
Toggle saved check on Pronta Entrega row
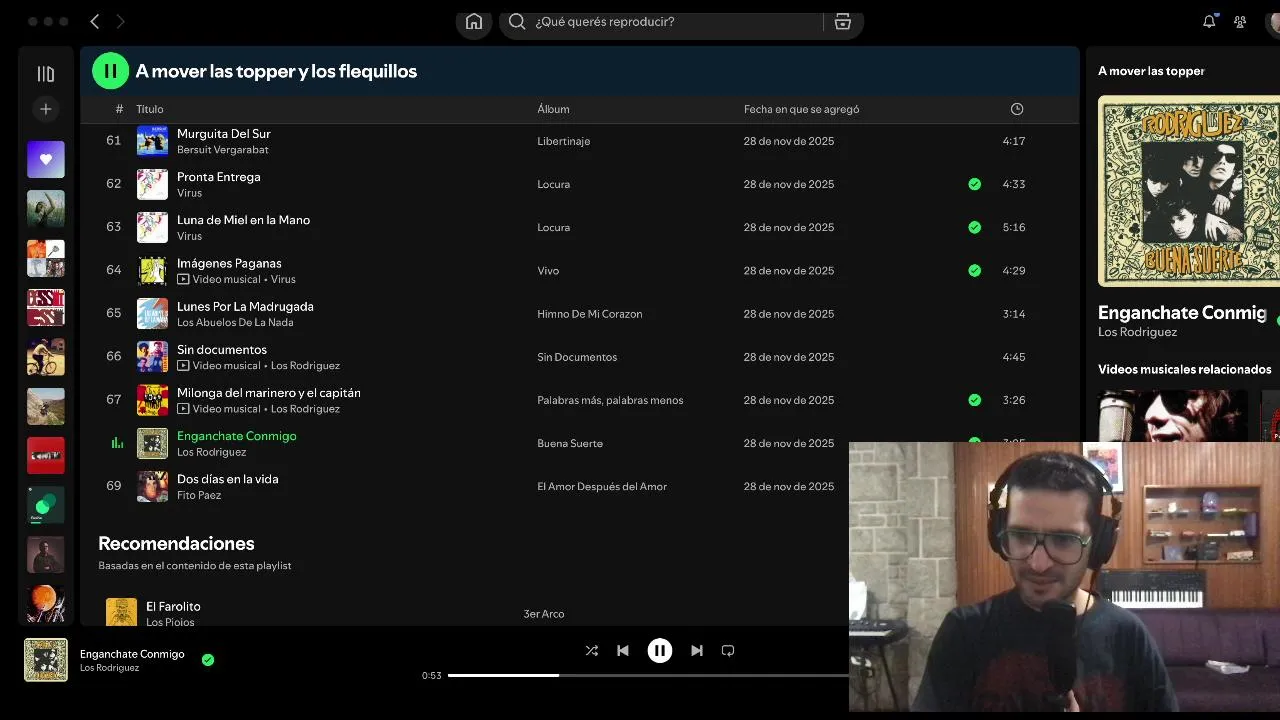(x=975, y=184)
